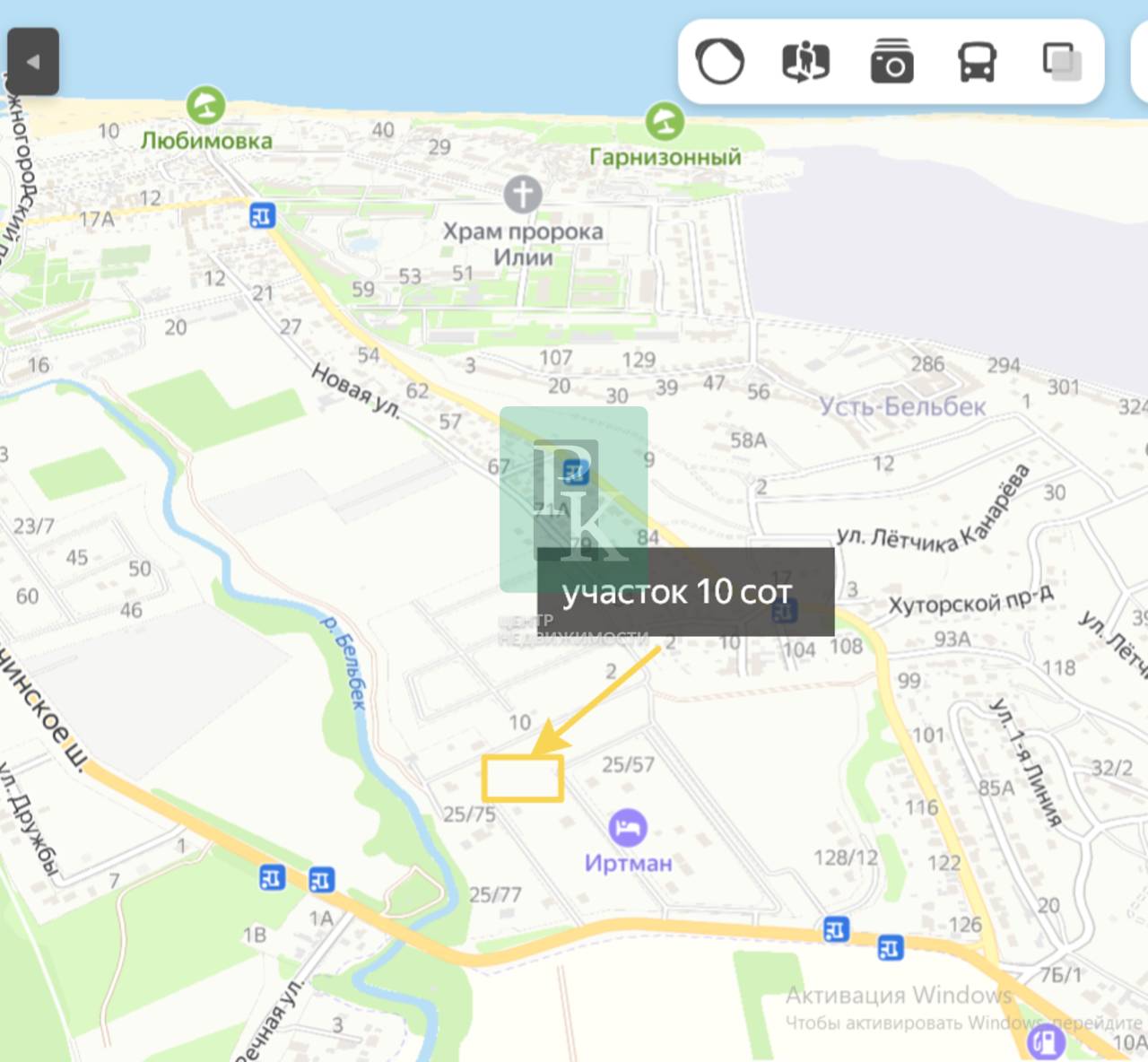Select house number 99
Screen dimensions: 1148x1062
click(x=909, y=681)
